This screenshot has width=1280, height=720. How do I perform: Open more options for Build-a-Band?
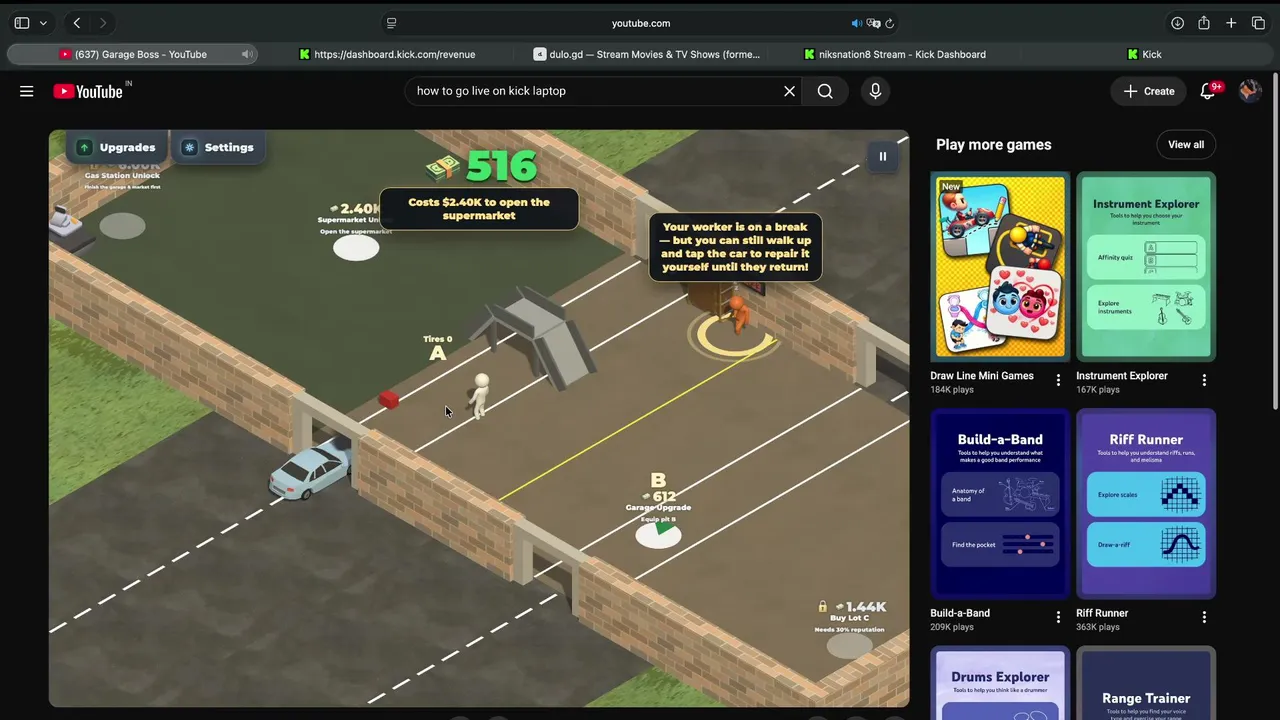[x=1058, y=617]
